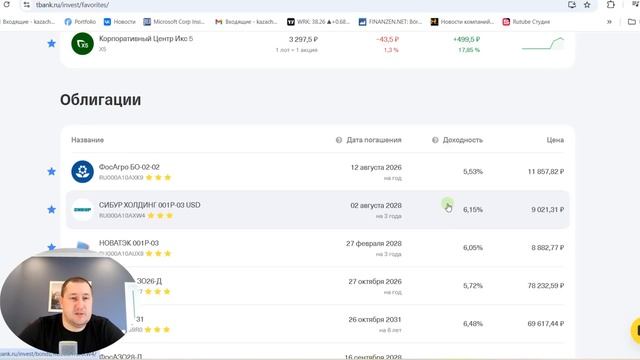Viewport: 640px width, 360px height.
Task: Open НОВАТЭК 001Р-03 bond
Action: 129,243
